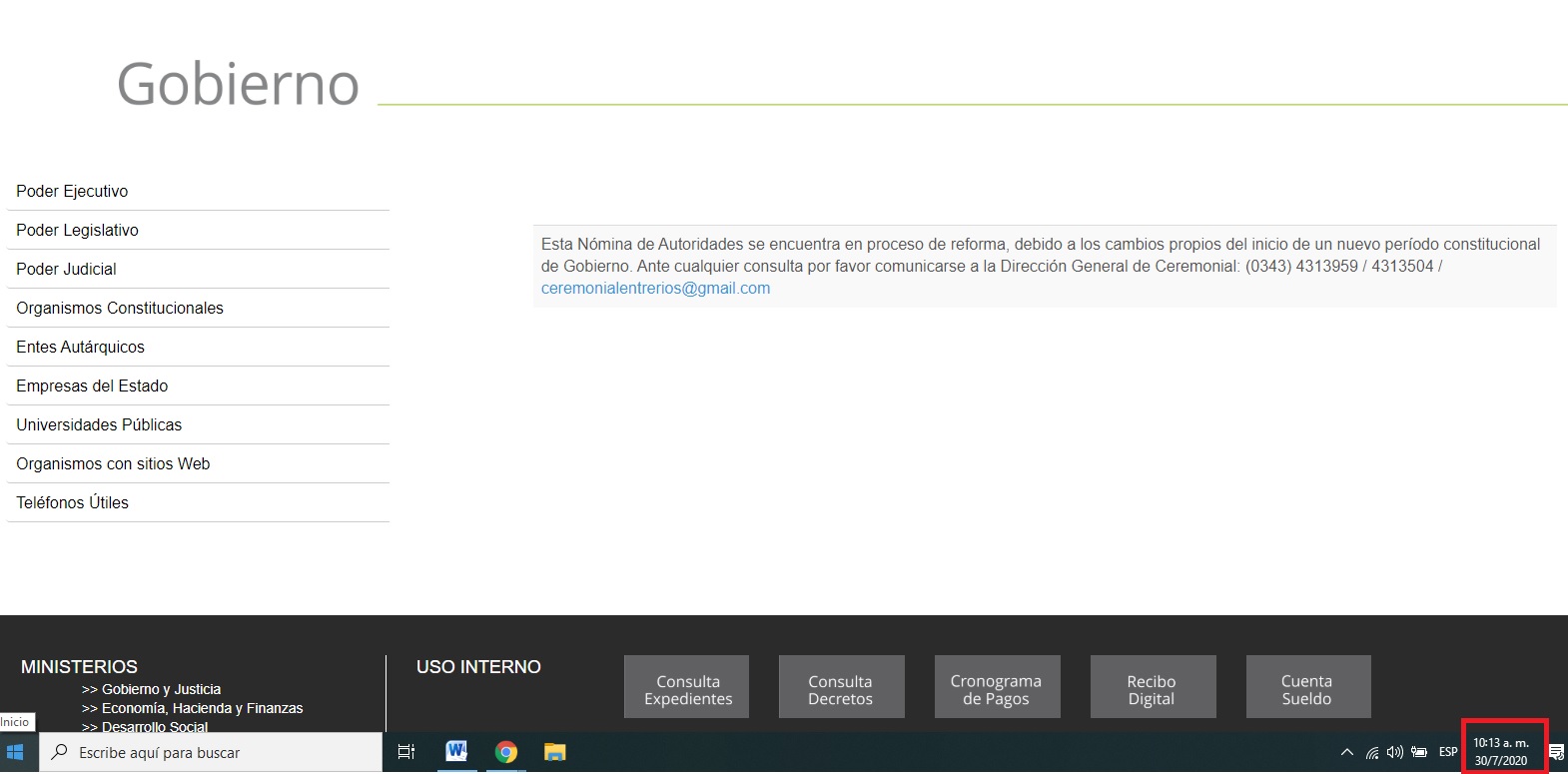Select Poder Ejecutivo in the sidebar
Image resolution: width=1568 pixels, height=774 pixels.
72,192
